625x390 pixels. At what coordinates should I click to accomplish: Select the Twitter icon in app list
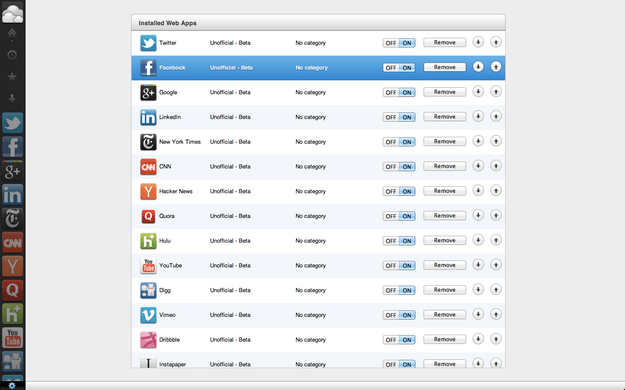[x=148, y=43]
